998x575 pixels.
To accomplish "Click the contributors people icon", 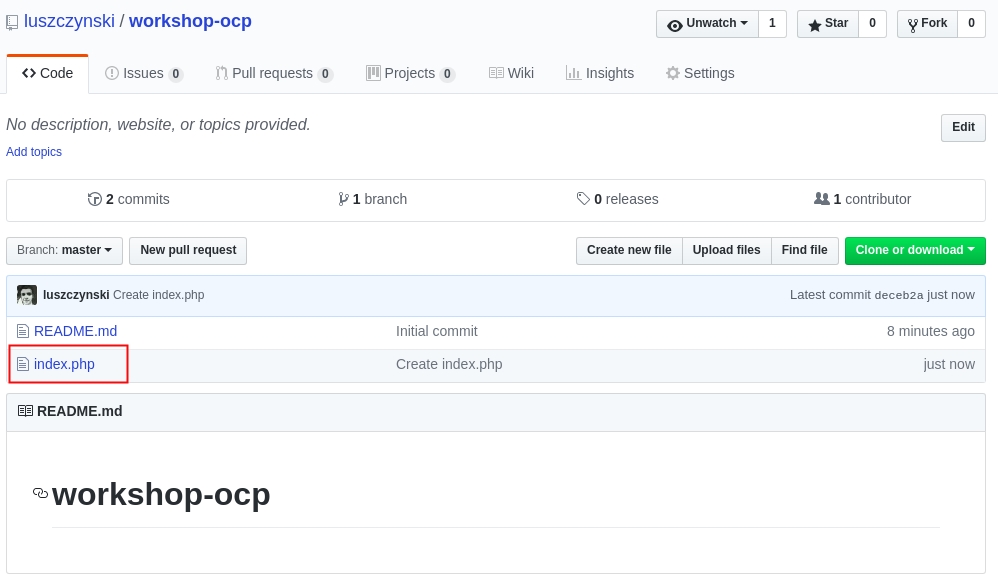I will pos(821,199).
